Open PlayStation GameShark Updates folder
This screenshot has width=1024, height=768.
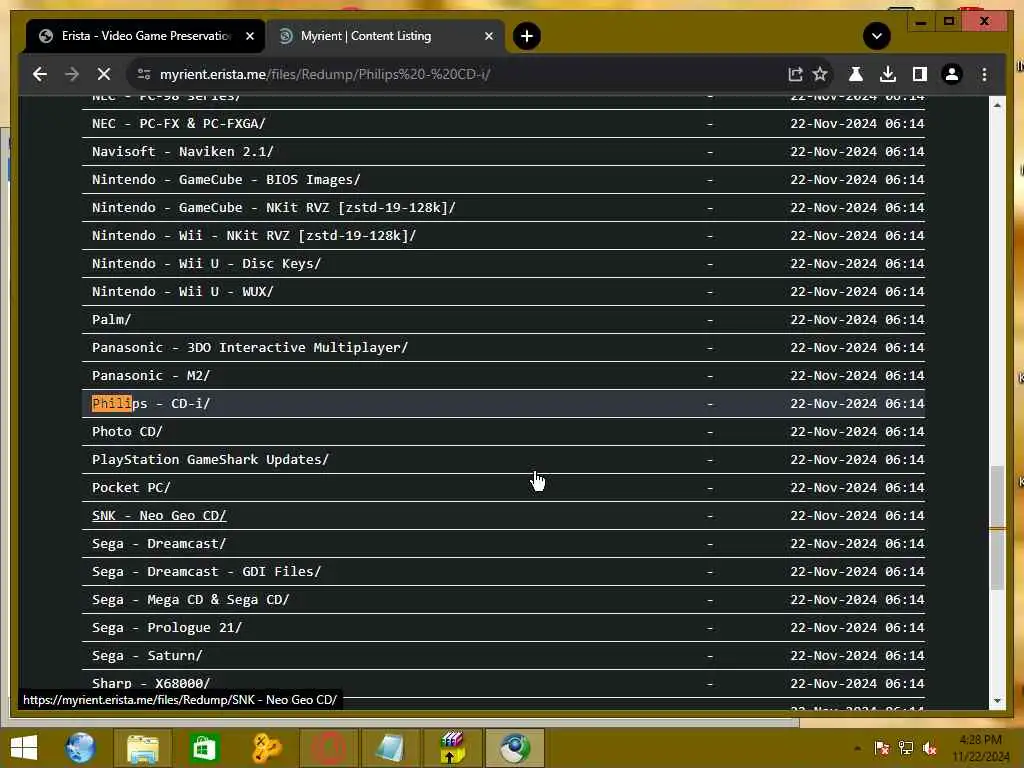click(x=210, y=460)
